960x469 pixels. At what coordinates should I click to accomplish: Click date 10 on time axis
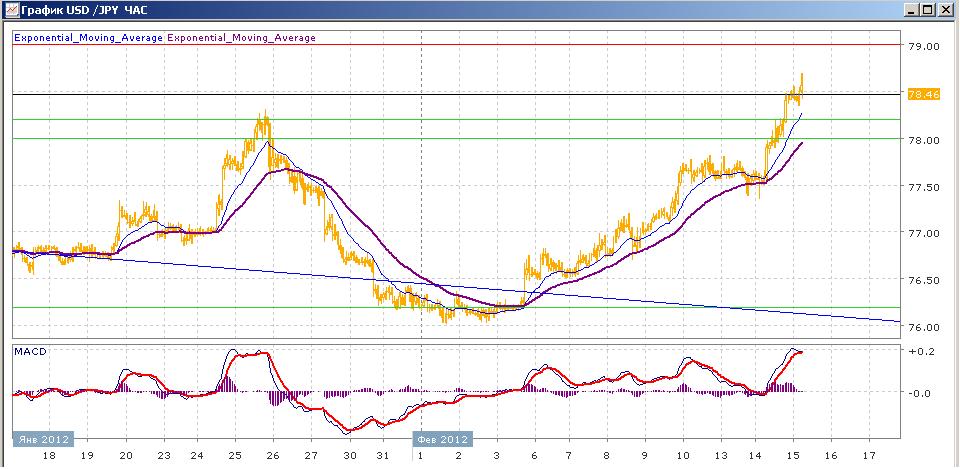click(683, 456)
